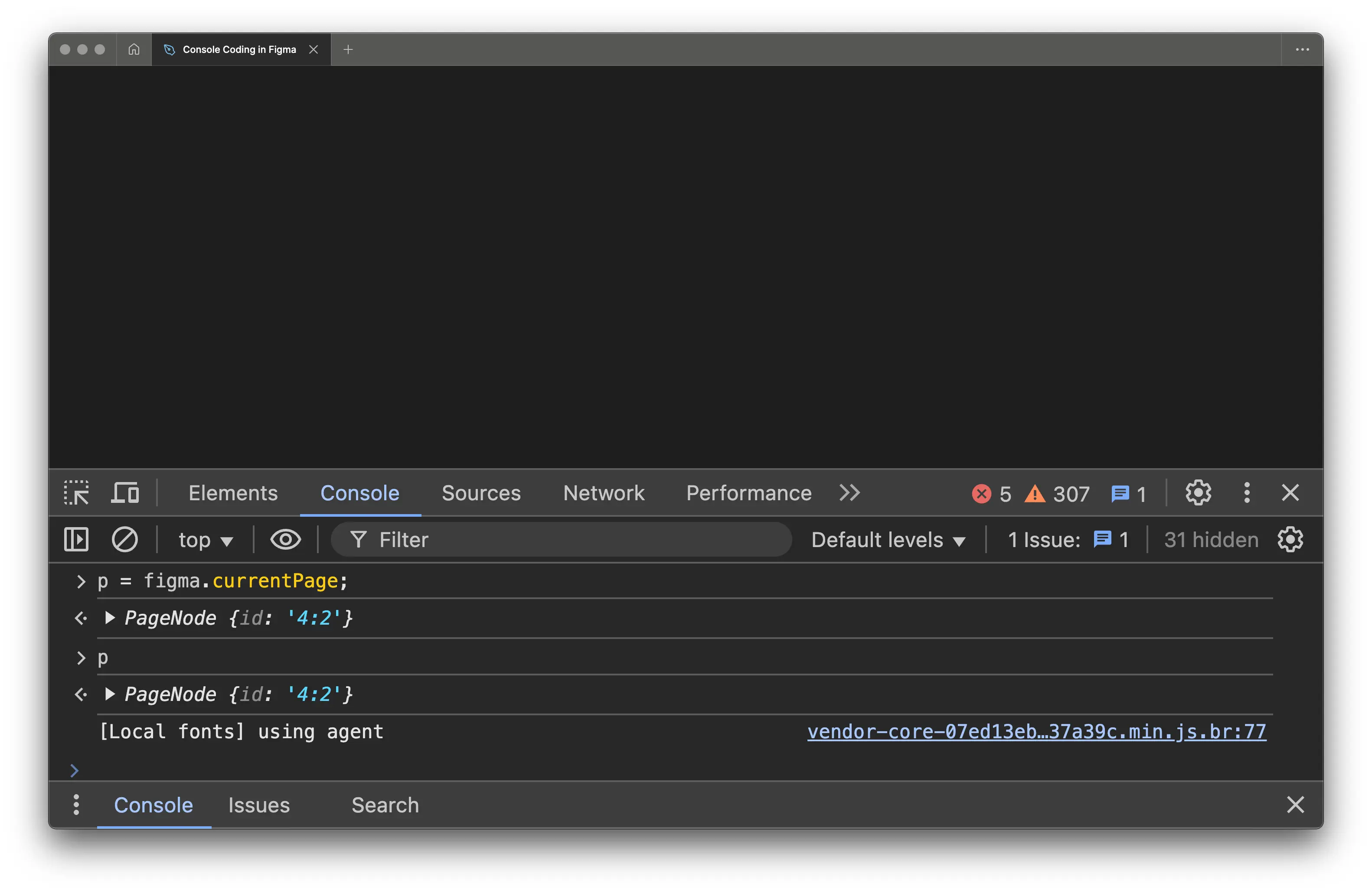This screenshot has height=893, width=1372.
Task: Activate the inspect element picker icon
Action: (77, 493)
